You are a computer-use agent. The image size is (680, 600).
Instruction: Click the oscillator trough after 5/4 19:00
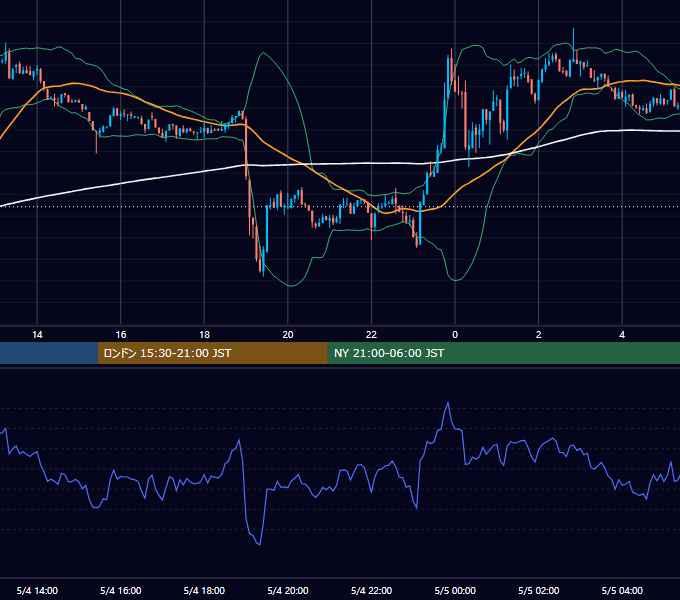(x=259, y=544)
